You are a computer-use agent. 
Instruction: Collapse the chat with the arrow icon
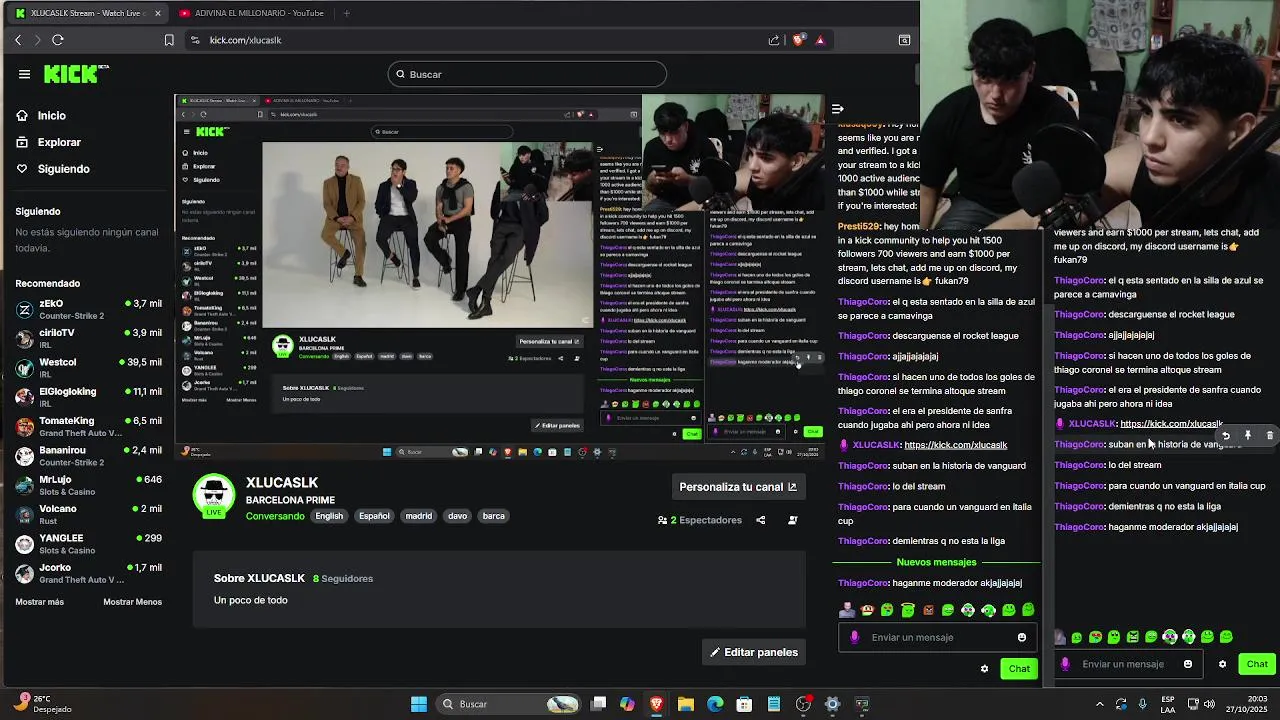pos(838,108)
